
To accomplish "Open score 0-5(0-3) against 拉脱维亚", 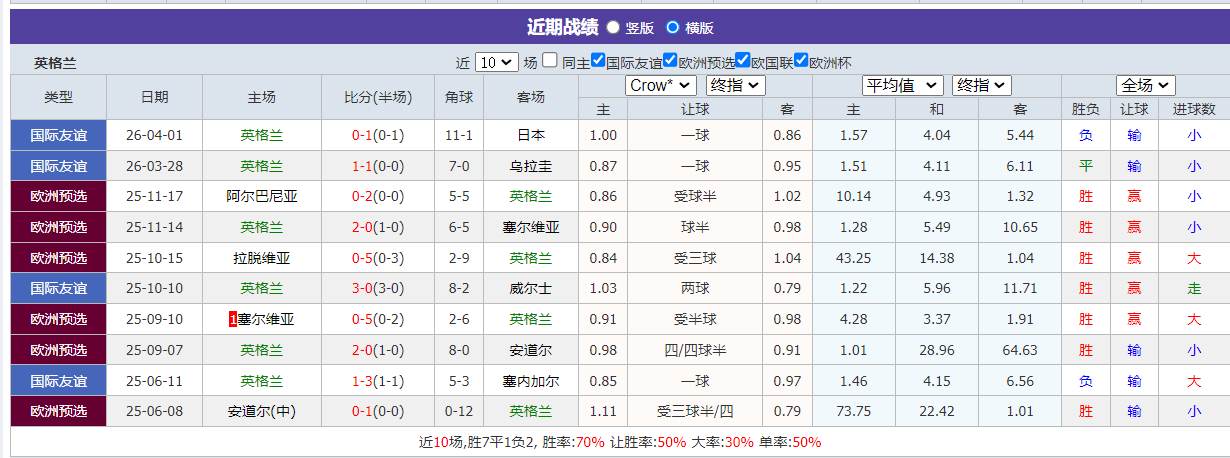I will [x=378, y=258].
